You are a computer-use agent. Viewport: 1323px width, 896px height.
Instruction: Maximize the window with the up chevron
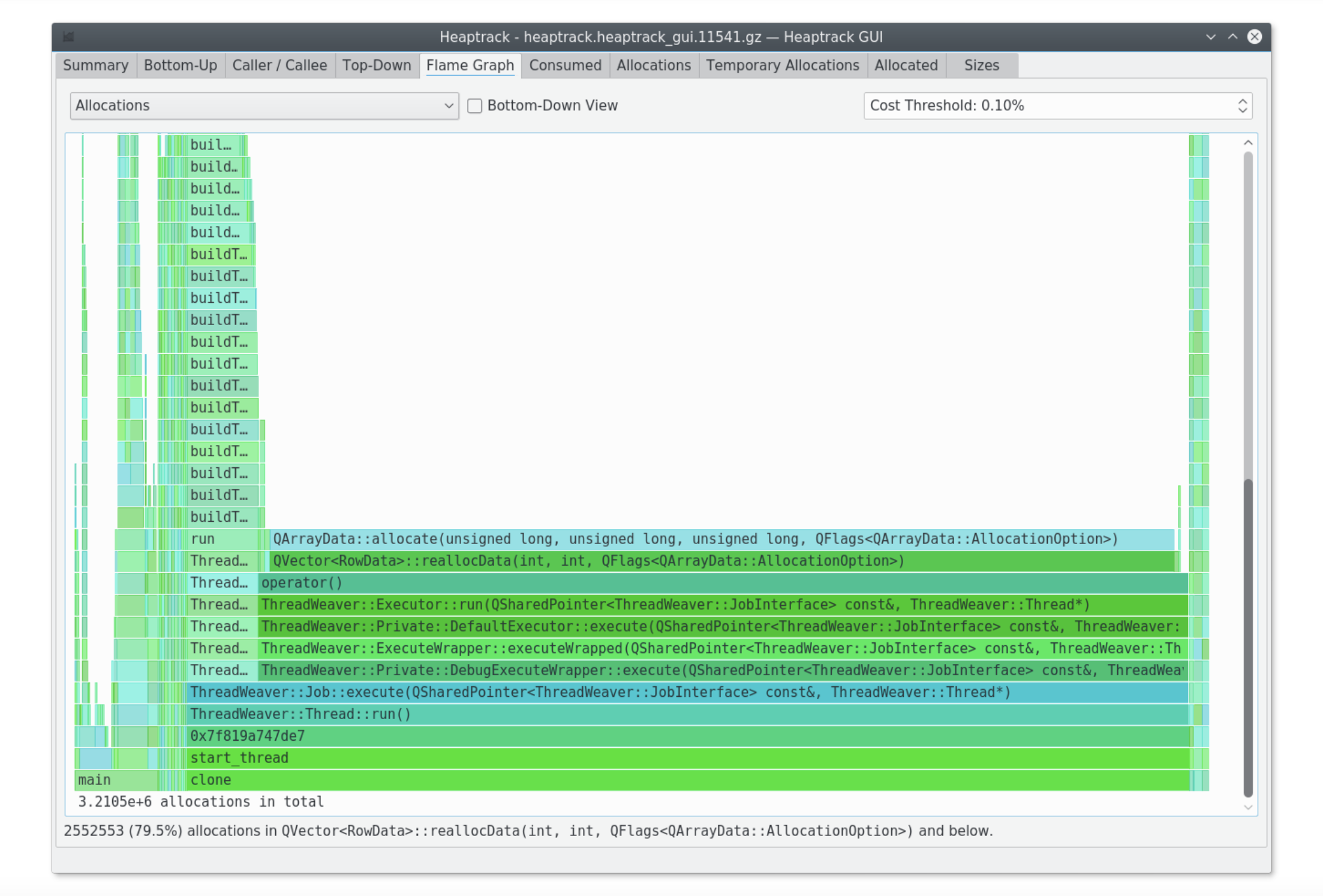pos(1232,37)
